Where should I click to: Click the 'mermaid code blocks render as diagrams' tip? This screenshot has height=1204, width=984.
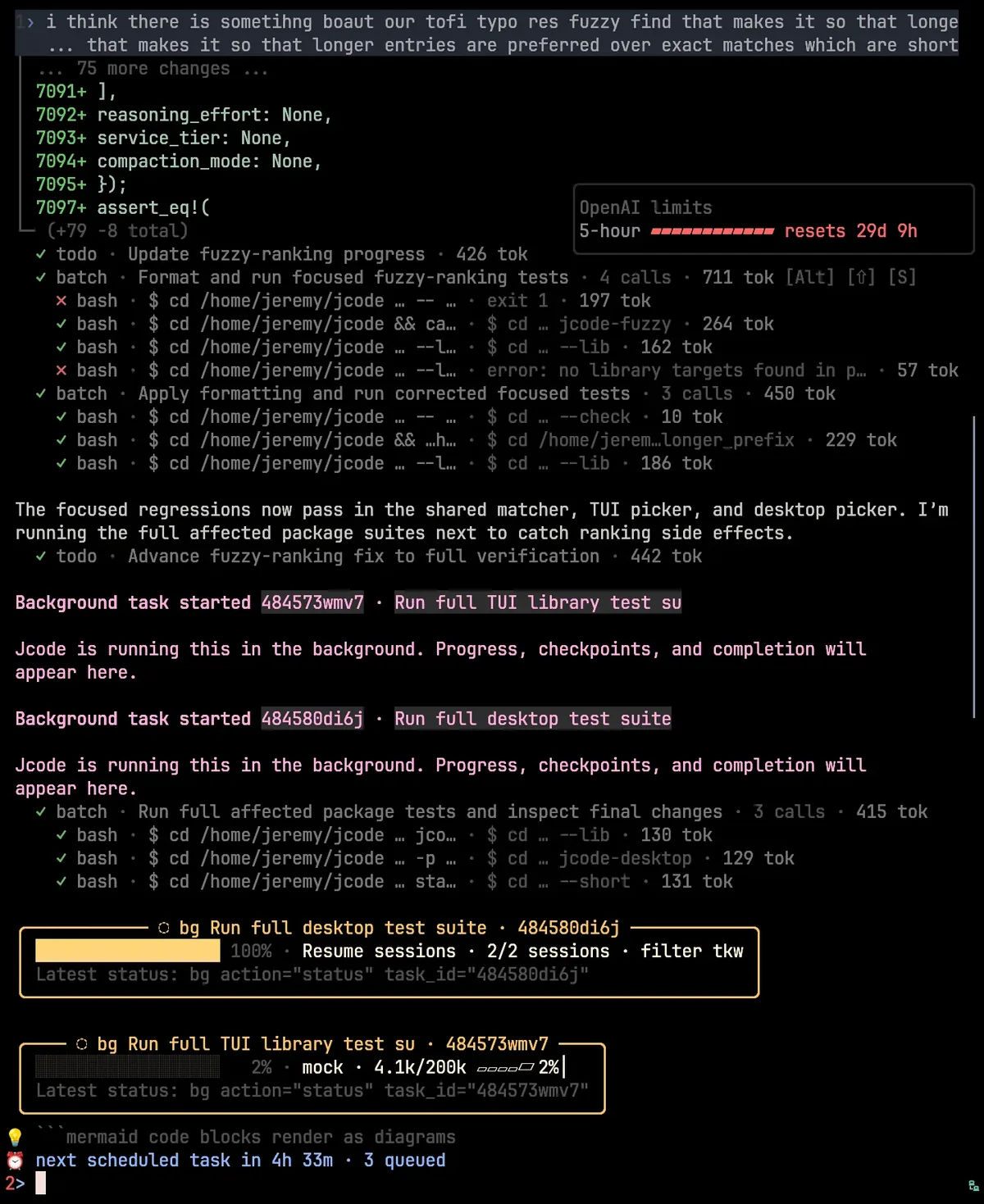coord(246,1138)
